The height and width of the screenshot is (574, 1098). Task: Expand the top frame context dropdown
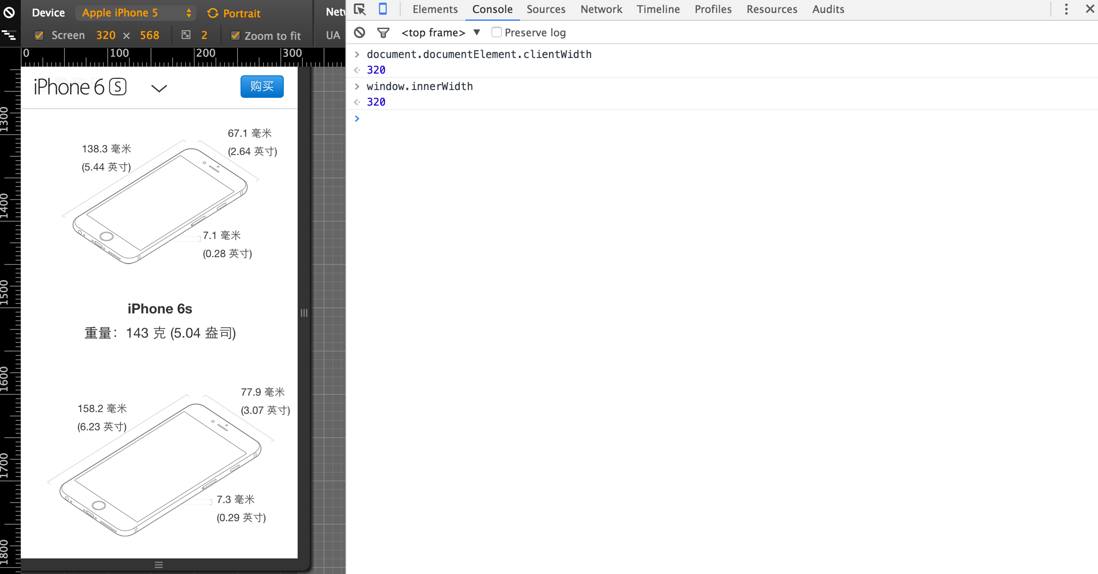pyautogui.click(x=440, y=32)
